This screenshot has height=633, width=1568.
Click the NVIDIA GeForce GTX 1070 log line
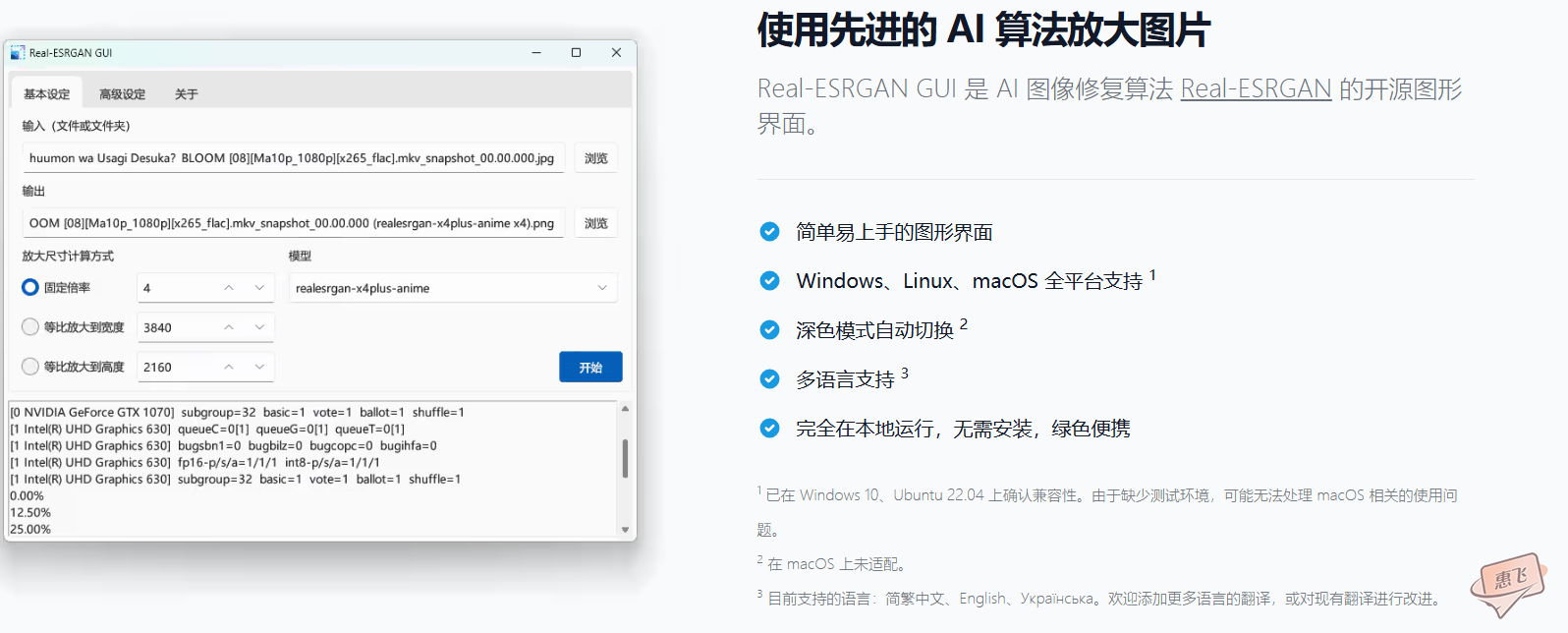point(237,413)
